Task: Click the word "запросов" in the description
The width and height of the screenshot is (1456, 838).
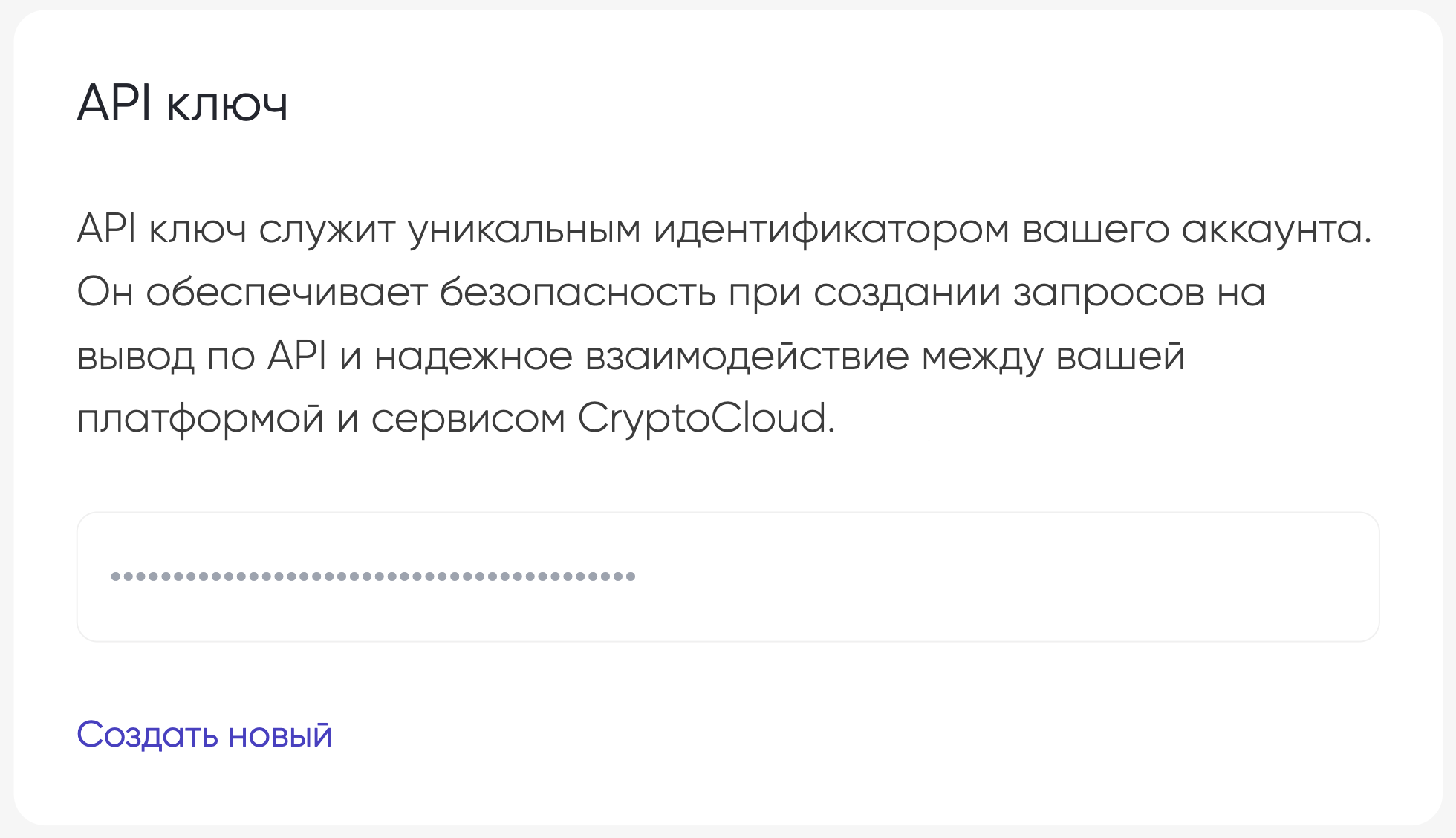Action: 1108,292
